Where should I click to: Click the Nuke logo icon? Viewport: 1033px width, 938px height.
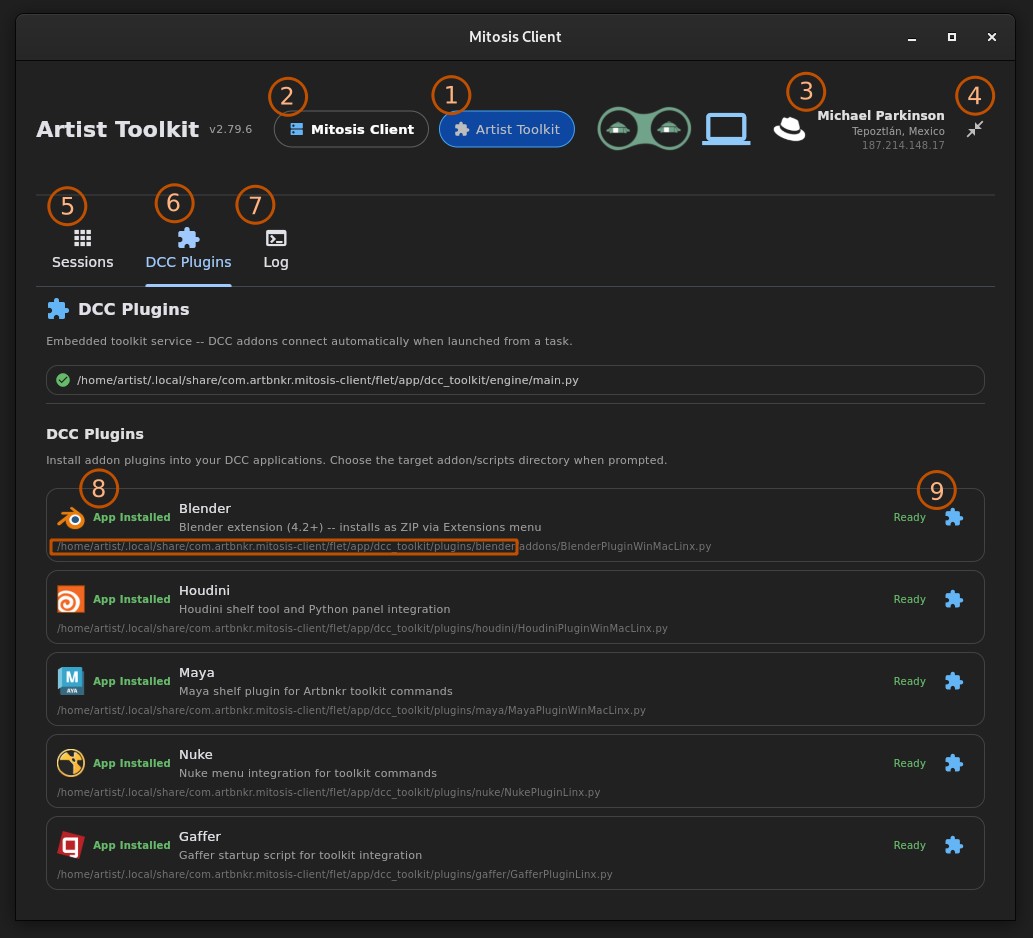pos(70,763)
